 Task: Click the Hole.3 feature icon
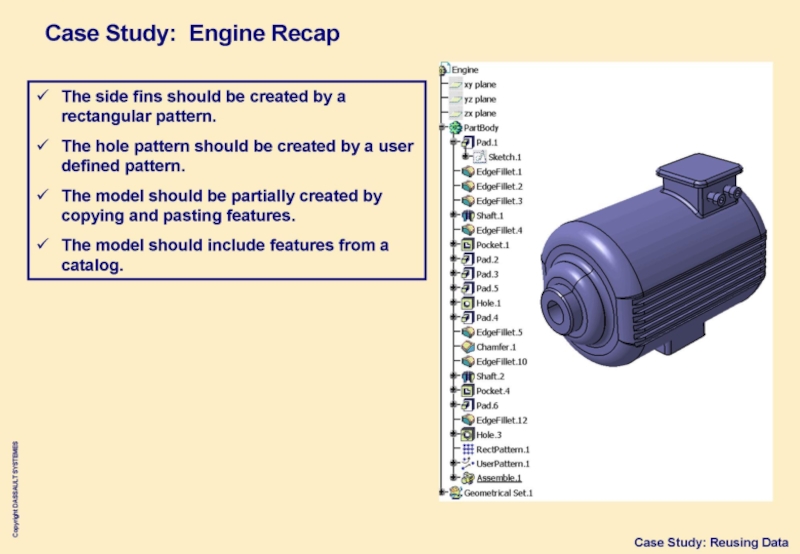[468, 434]
